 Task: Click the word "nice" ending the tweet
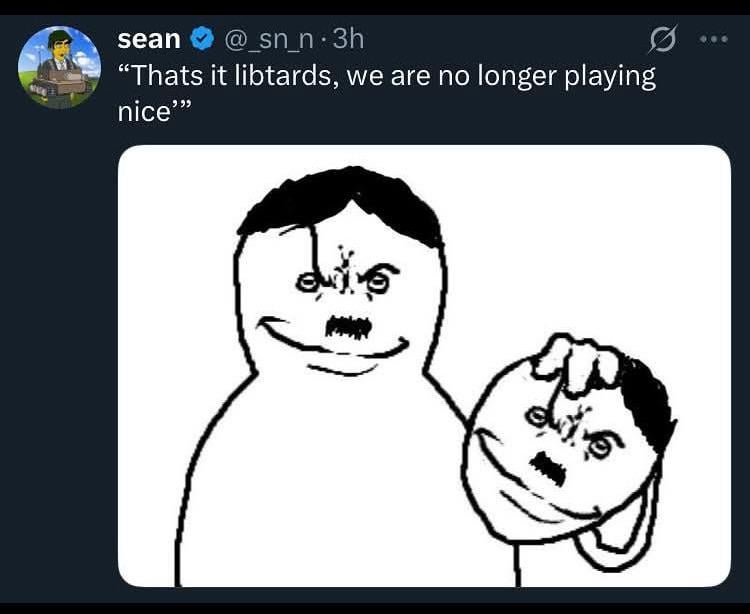[144, 113]
